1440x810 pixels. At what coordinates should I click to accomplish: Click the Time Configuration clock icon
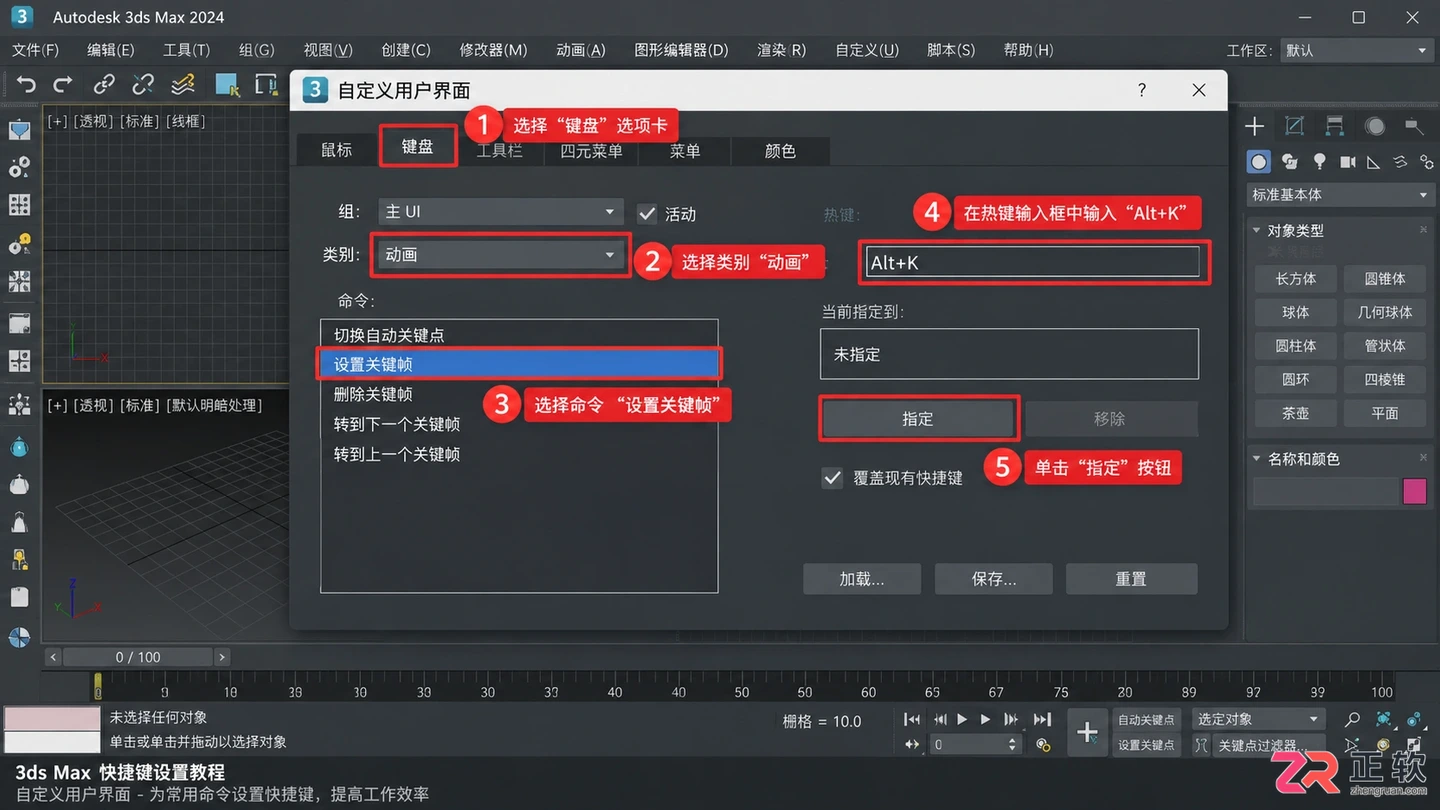click(1043, 745)
